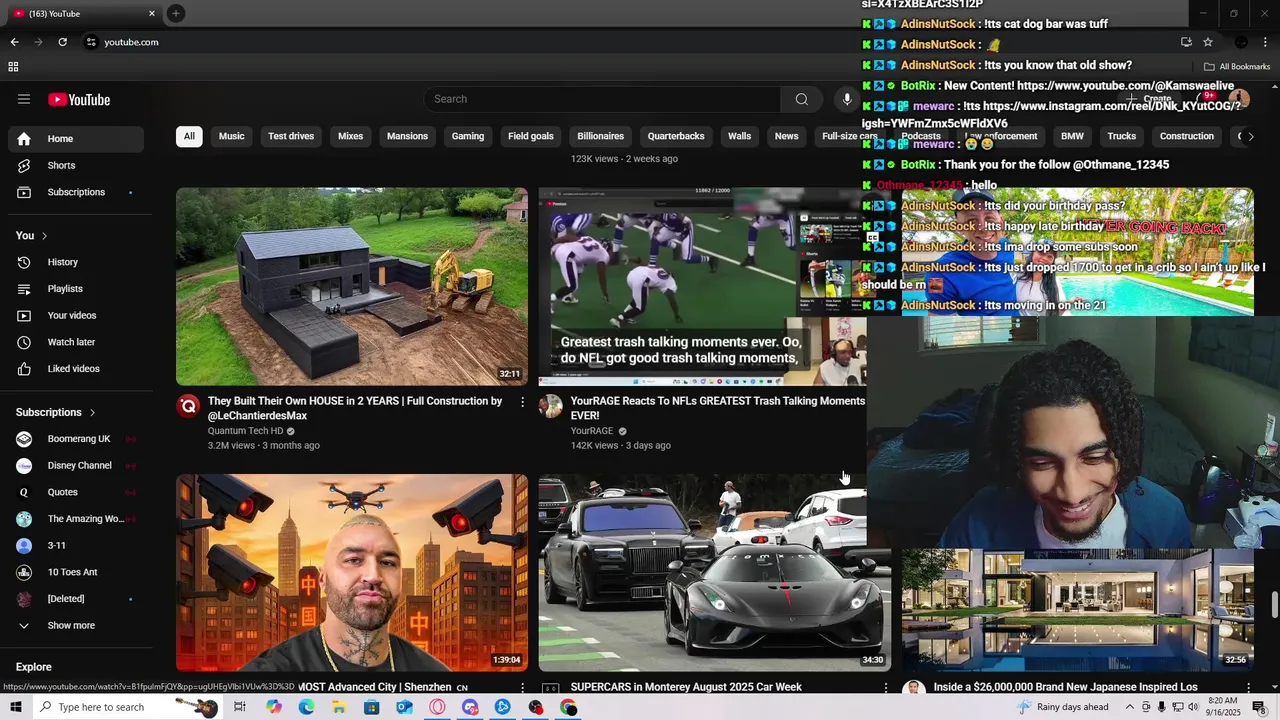Viewport: 1280px width, 720px height.
Task: Open more options for SUPERCARS in Monterey video
Action: (x=885, y=688)
